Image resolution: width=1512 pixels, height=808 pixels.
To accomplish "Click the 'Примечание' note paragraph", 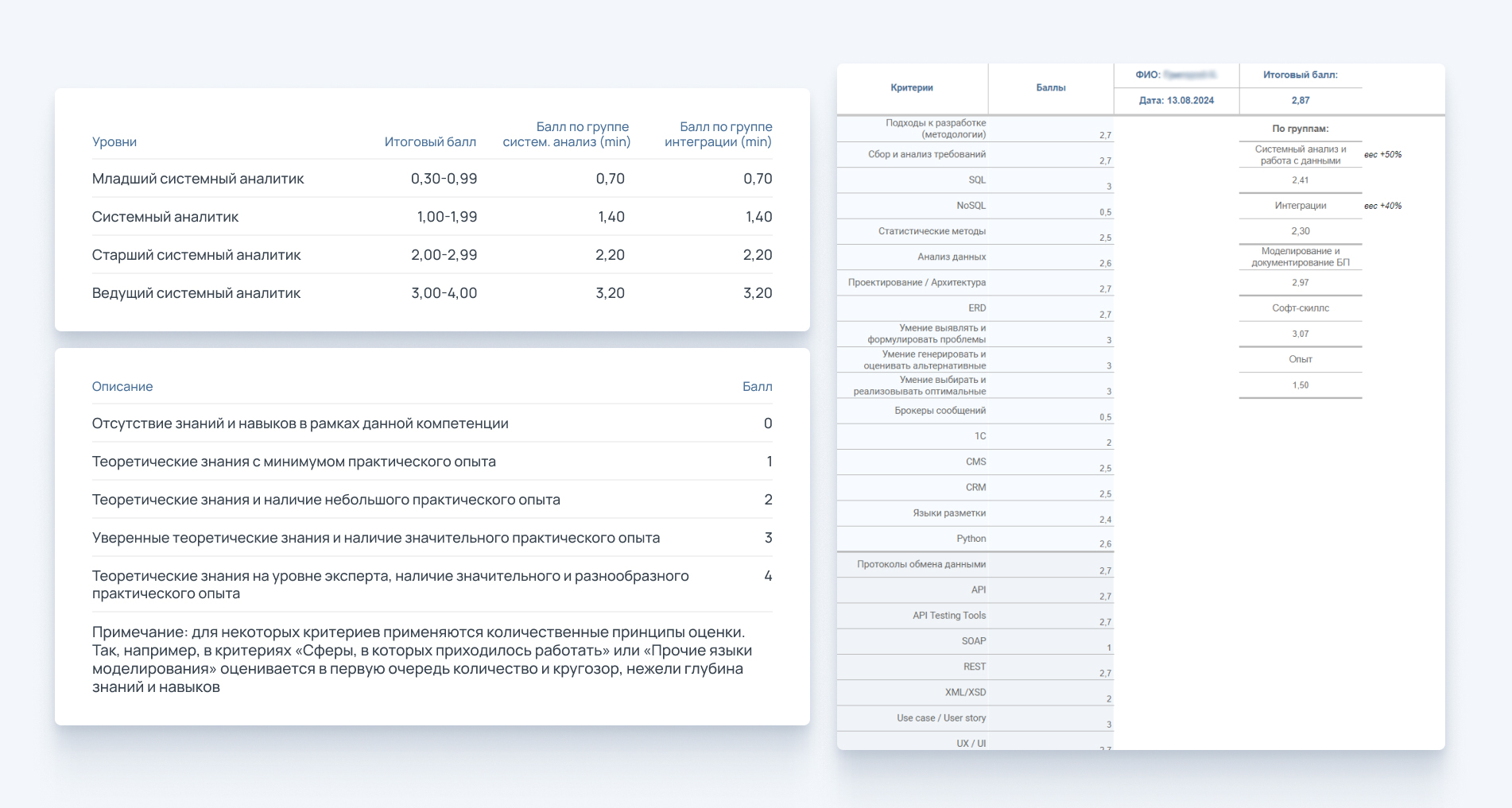I will point(422,659).
